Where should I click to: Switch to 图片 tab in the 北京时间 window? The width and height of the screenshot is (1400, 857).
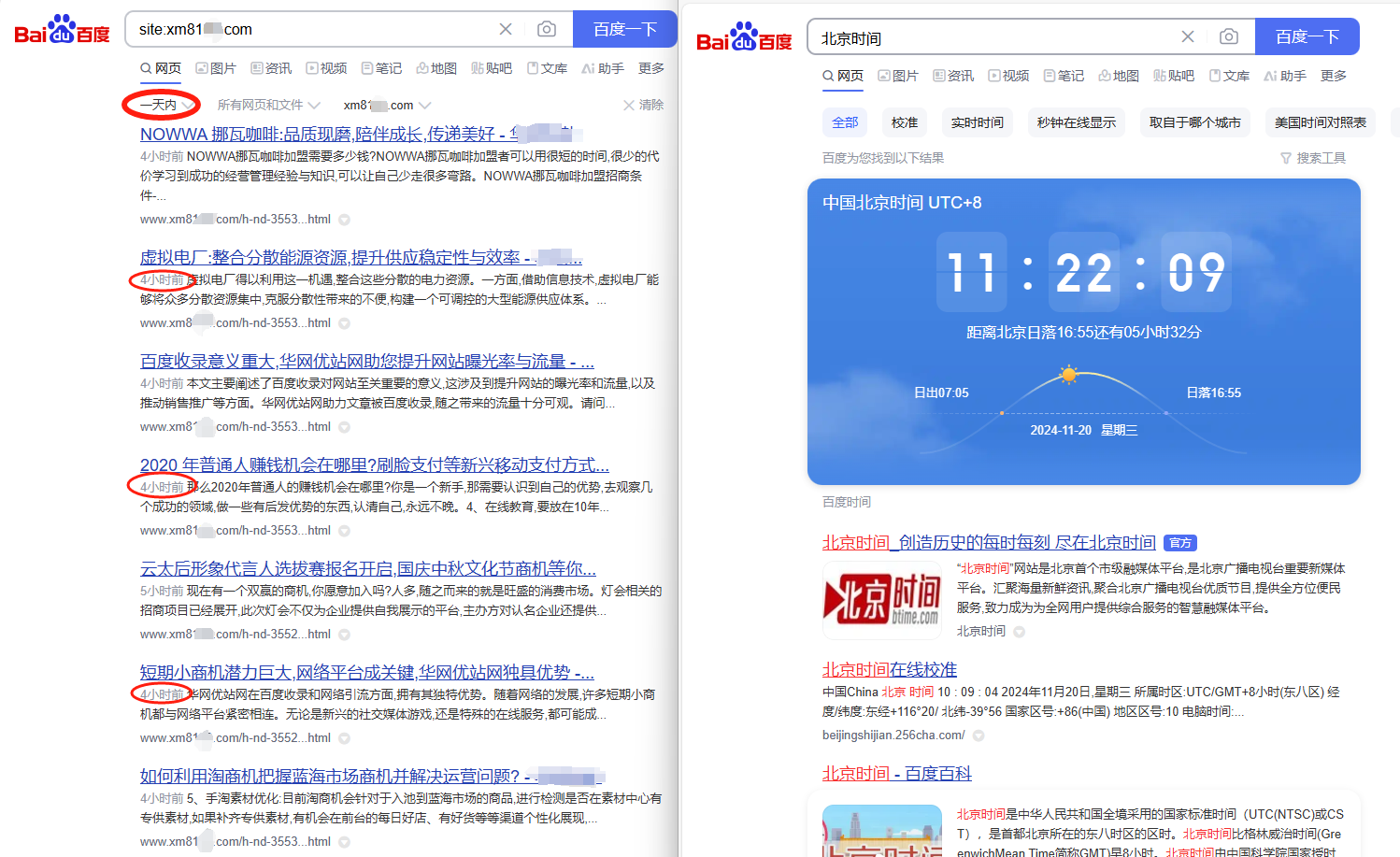898,76
